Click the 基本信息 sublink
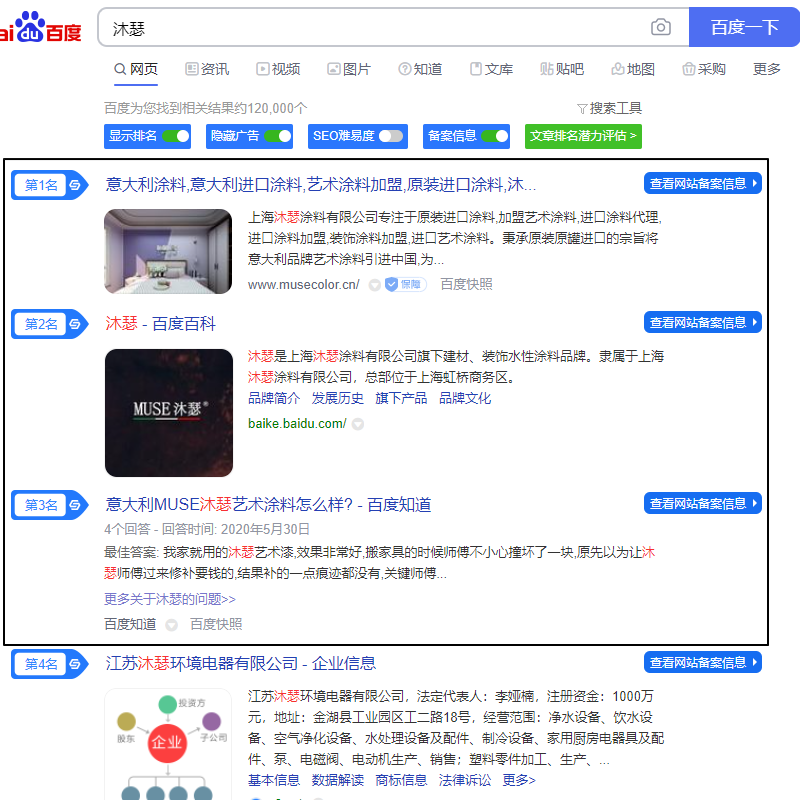Viewport: 800px width, 800px height. coord(274,780)
